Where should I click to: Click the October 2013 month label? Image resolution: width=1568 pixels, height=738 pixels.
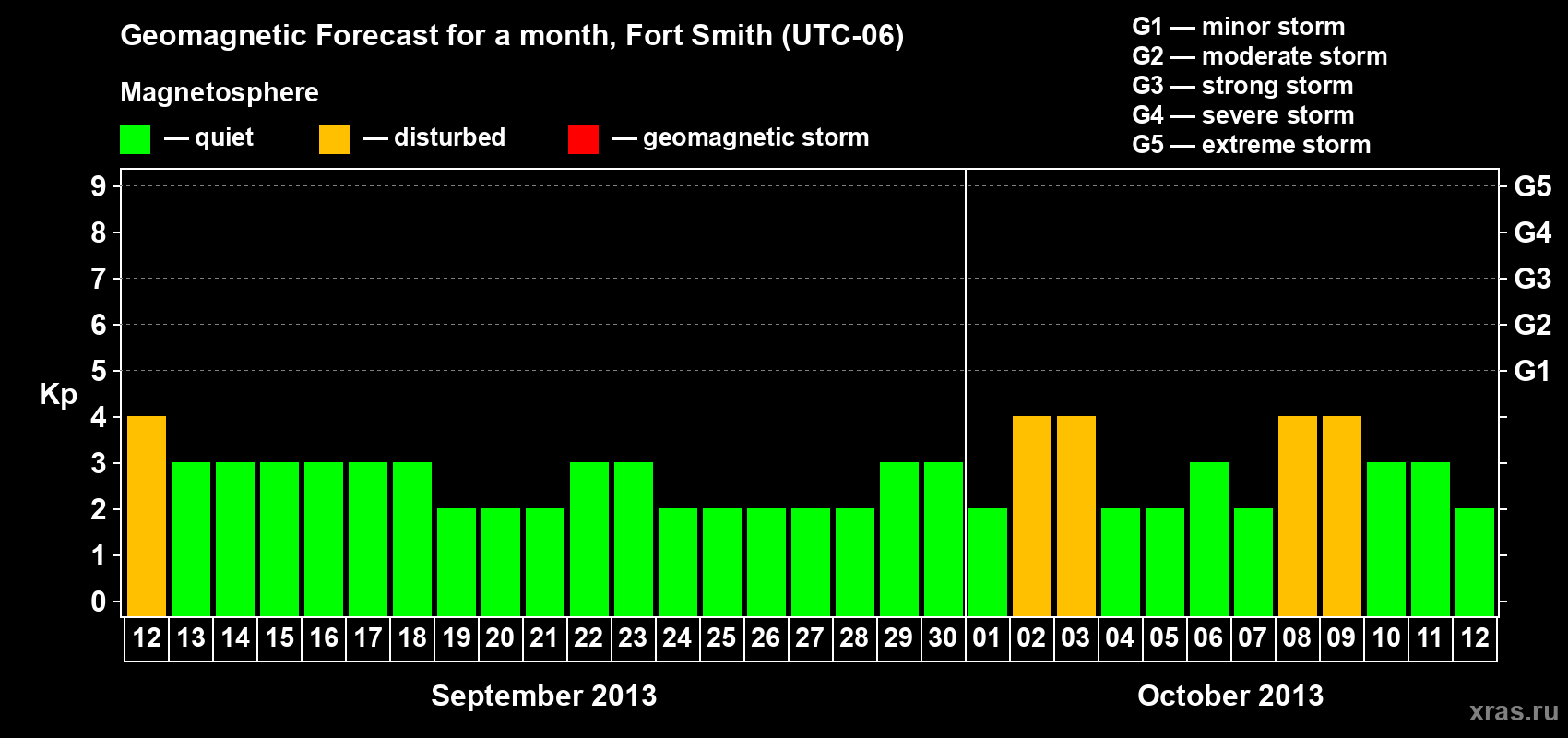coord(1230,696)
